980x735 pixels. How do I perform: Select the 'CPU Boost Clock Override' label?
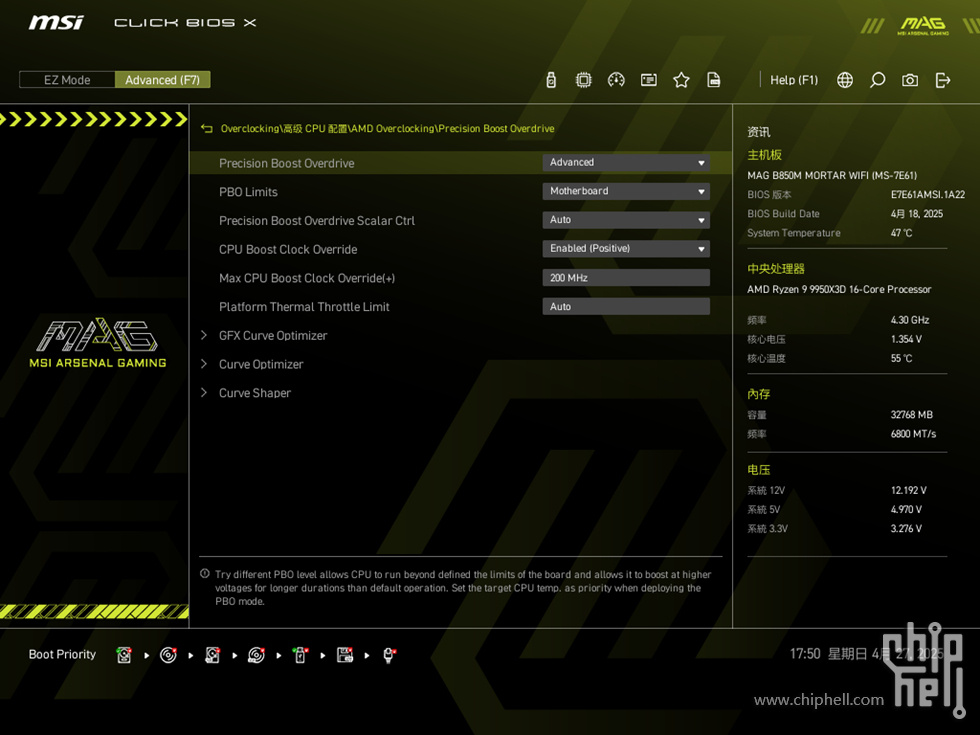288,249
